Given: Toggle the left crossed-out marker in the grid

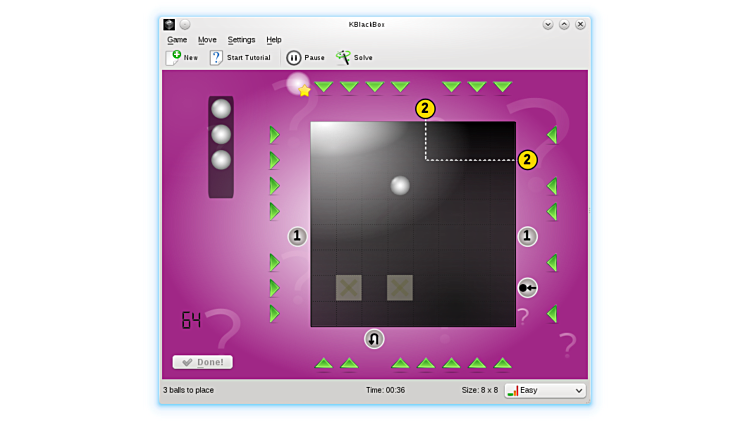Looking at the screenshot, I should pyautogui.click(x=348, y=288).
